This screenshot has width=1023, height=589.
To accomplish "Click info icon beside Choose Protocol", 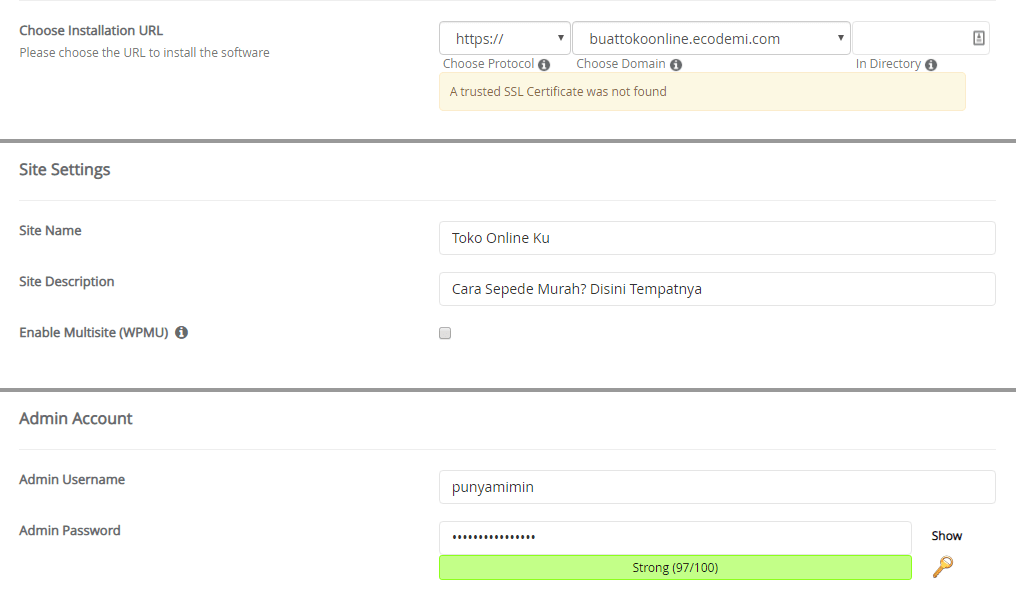I will pos(544,65).
